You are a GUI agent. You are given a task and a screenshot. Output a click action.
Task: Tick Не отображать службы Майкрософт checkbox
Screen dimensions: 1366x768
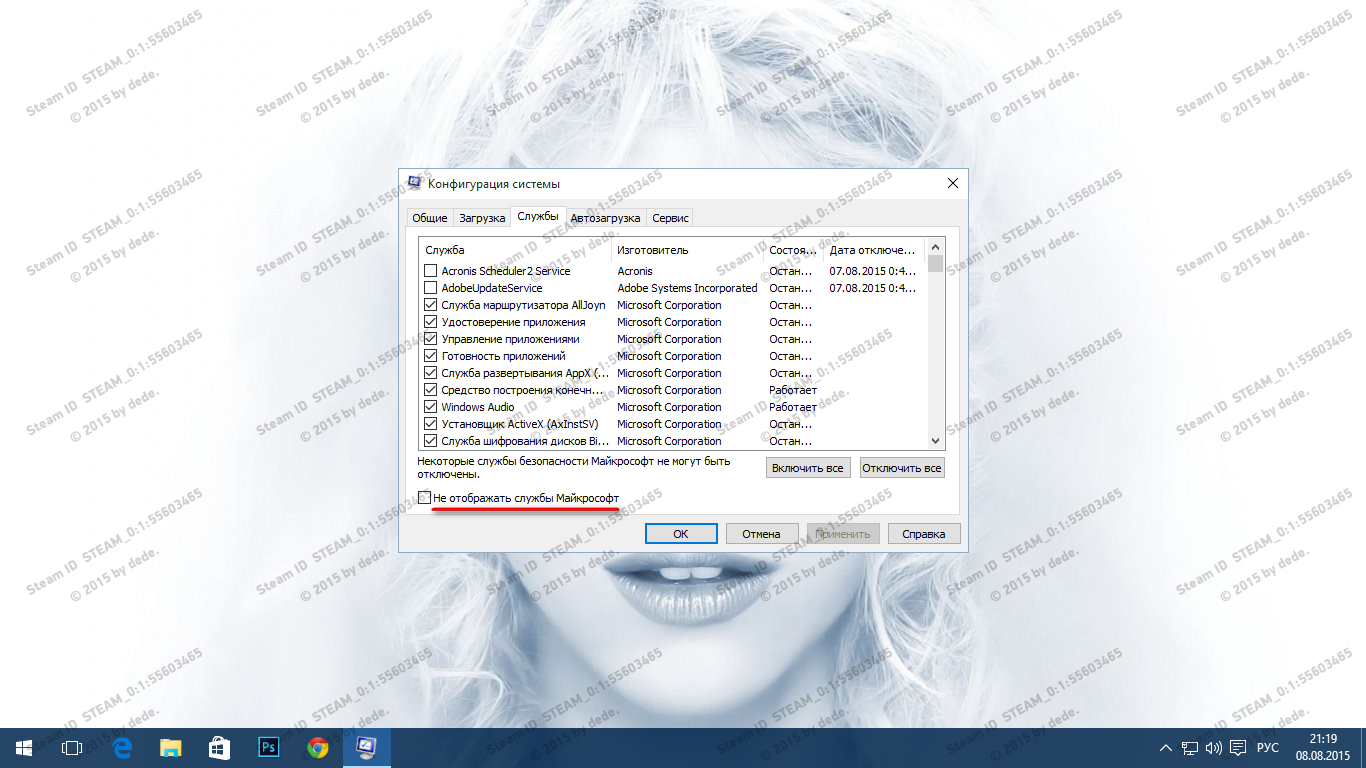coord(425,497)
